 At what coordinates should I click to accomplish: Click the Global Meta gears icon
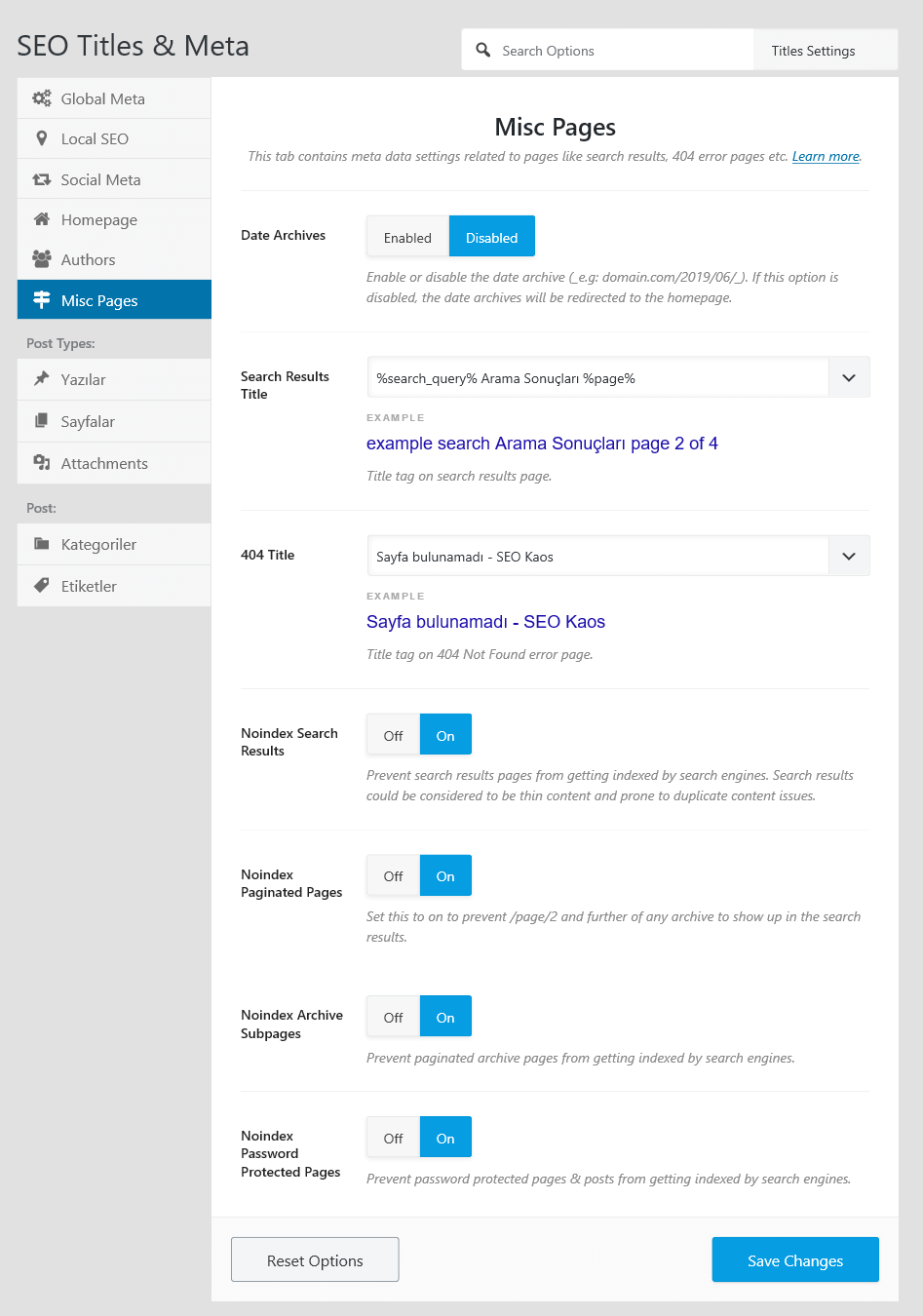click(42, 98)
